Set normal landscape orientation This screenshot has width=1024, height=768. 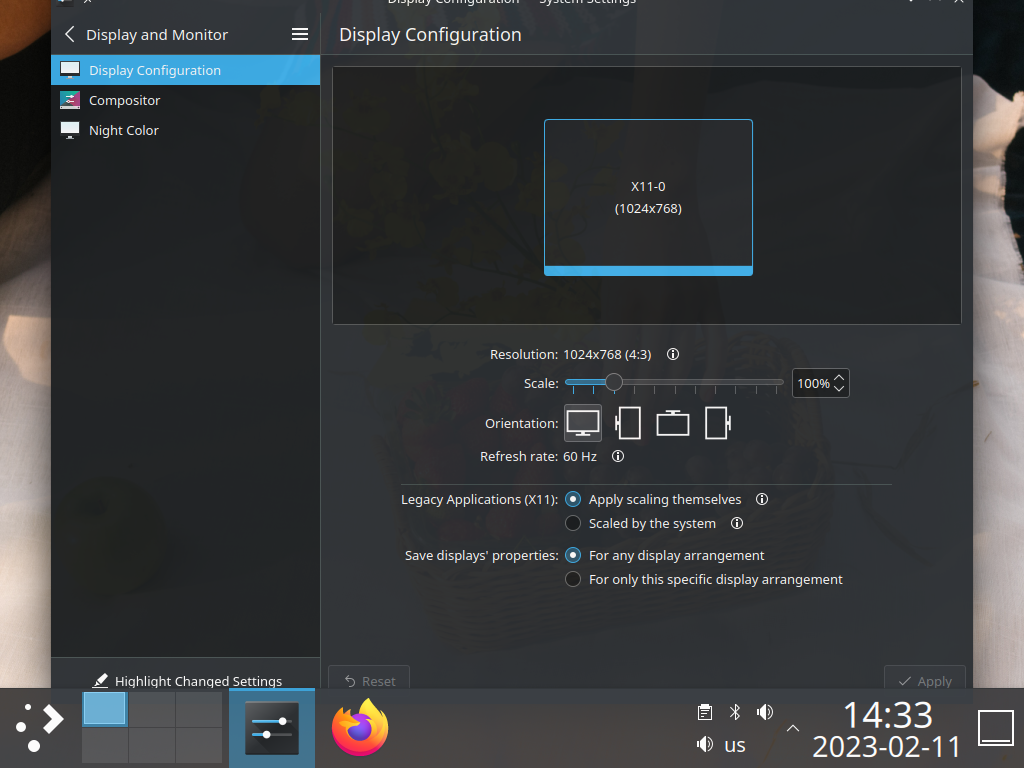click(x=583, y=423)
